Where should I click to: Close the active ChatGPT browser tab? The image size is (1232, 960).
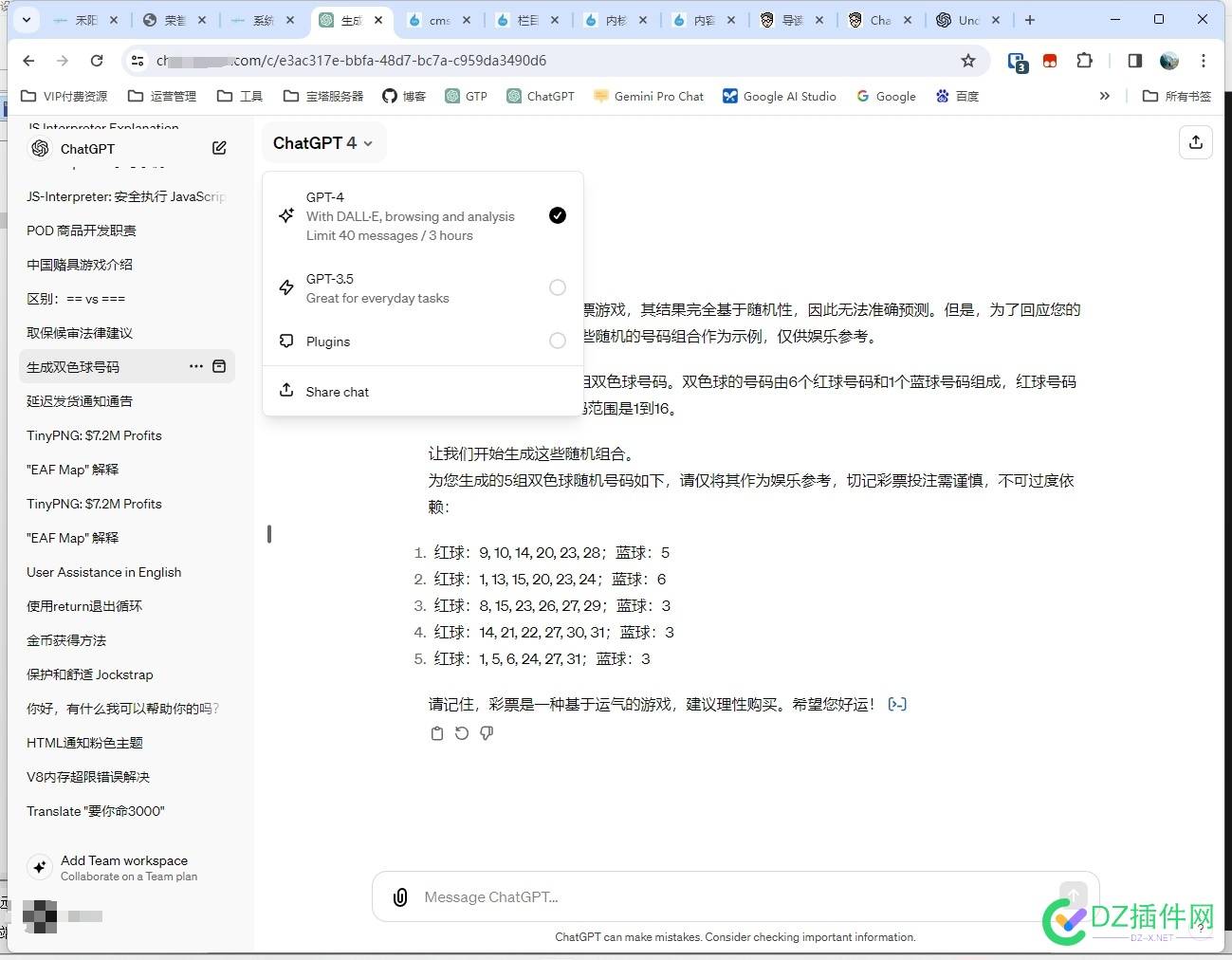[379, 20]
